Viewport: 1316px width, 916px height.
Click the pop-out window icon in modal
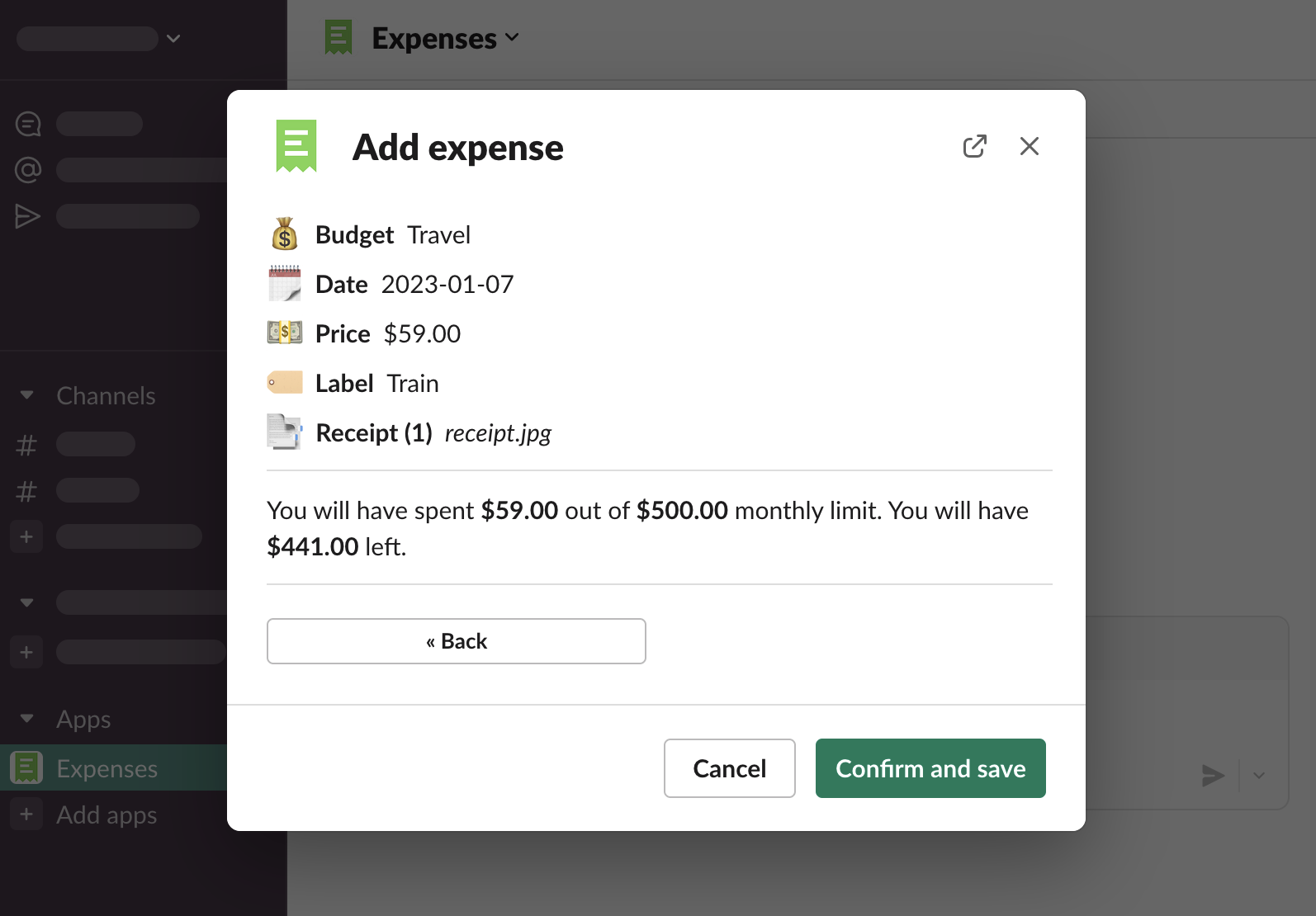point(974,146)
